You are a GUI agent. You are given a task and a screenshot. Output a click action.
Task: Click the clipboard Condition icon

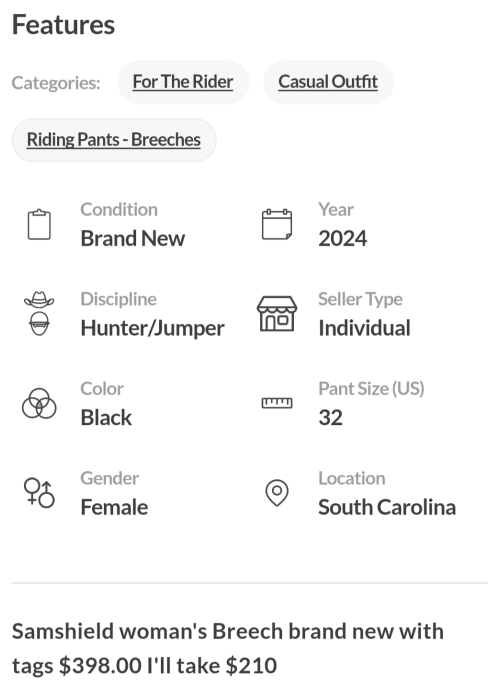coord(39,225)
